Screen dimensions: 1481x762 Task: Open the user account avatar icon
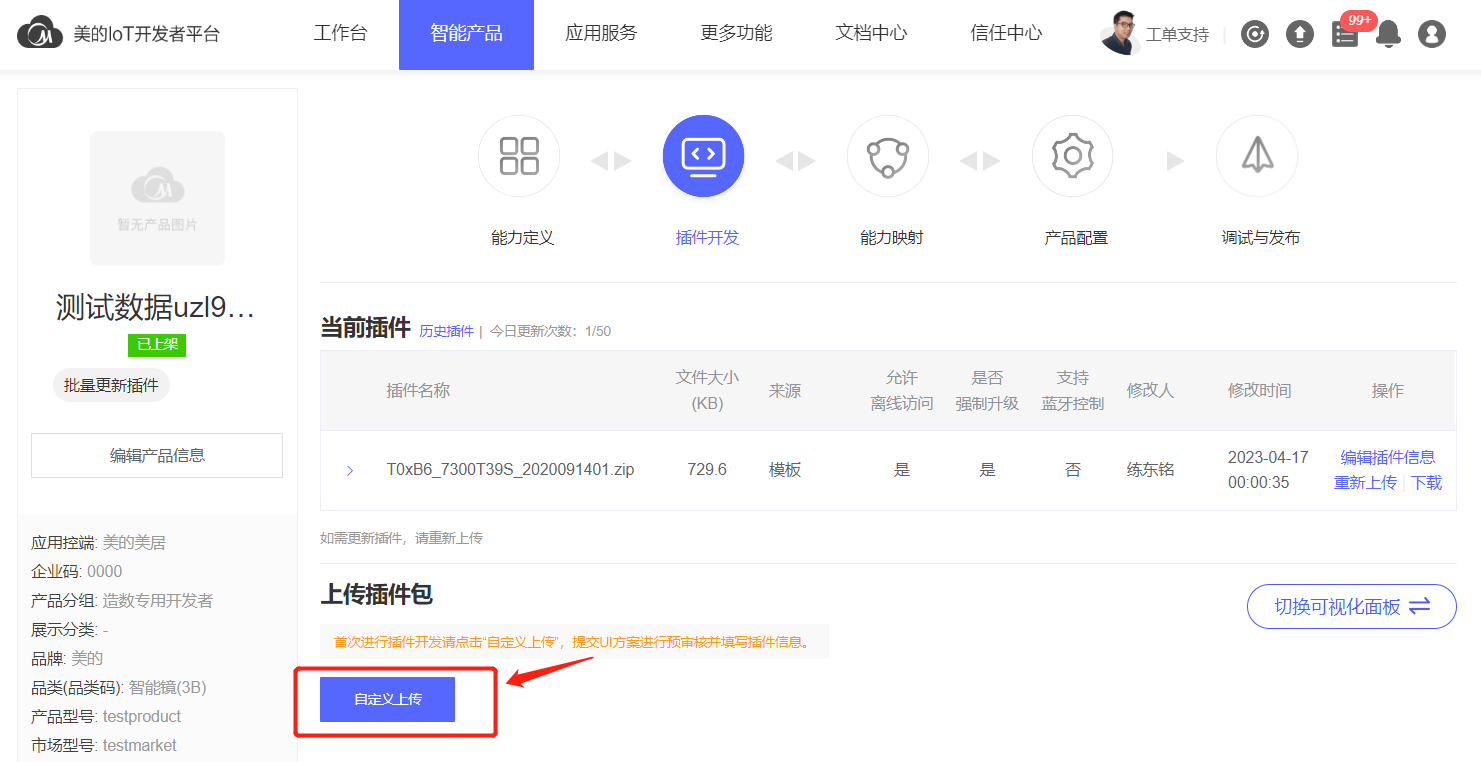(1432, 35)
